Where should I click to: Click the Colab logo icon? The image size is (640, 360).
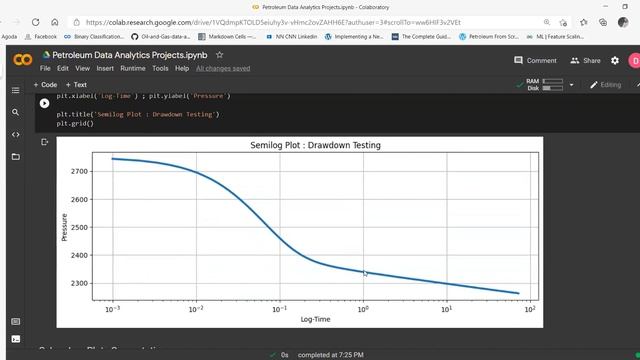click(22, 60)
